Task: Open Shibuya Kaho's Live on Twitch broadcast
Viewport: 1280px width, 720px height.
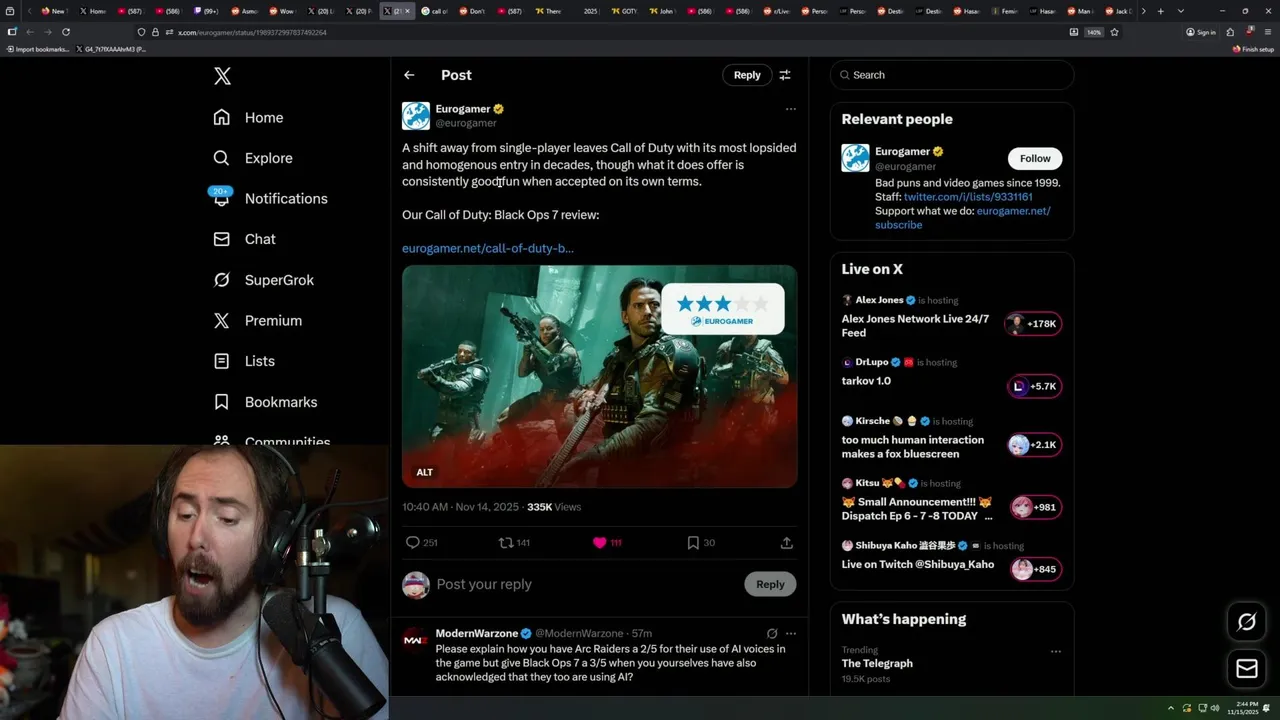Action: point(918,564)
